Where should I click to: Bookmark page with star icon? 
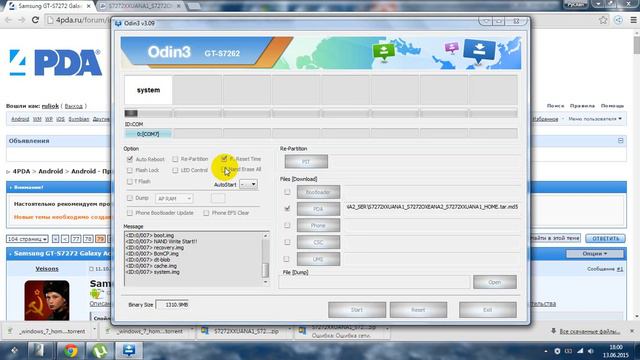pos(603,20)
